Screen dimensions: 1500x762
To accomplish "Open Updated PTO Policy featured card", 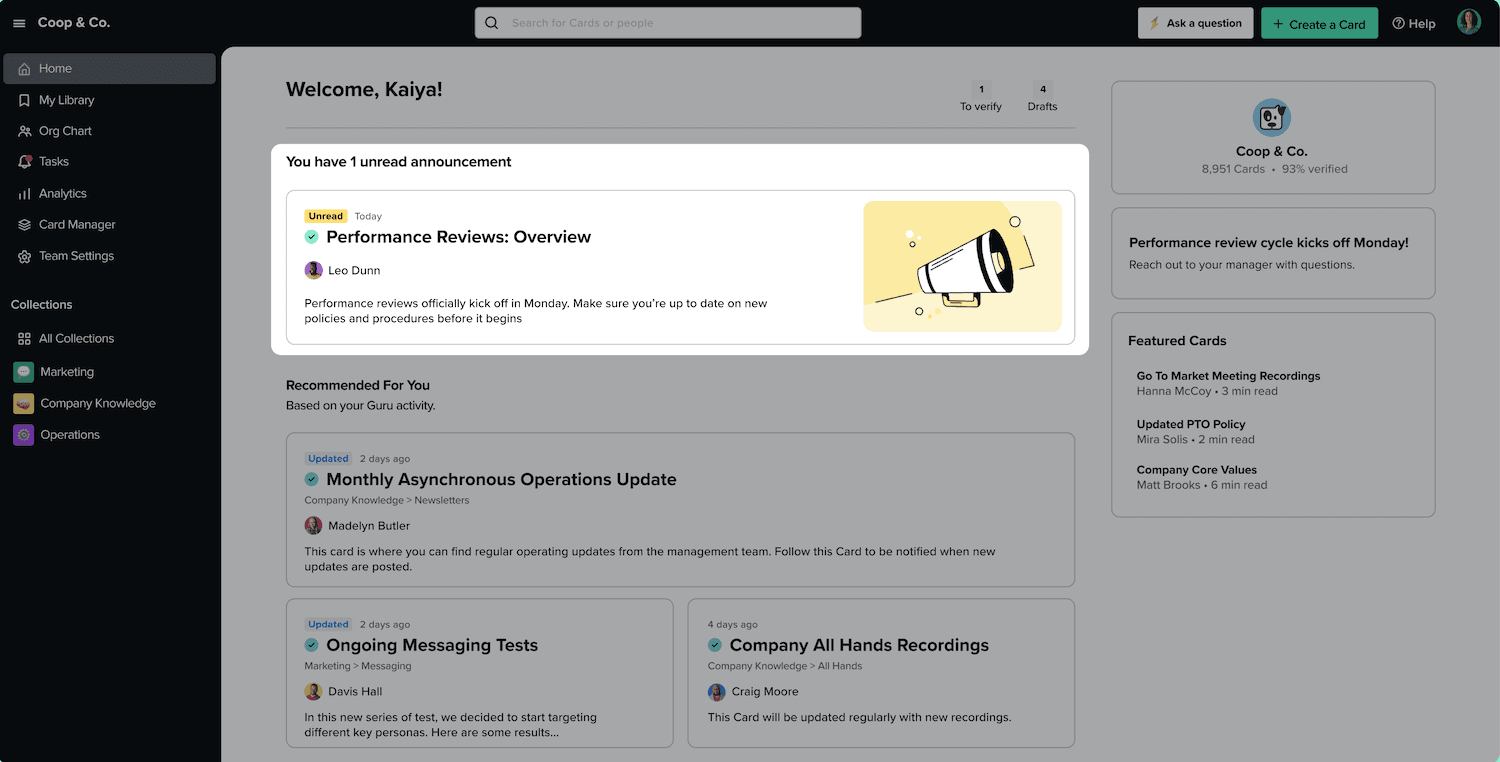I will click(1190, 424).
